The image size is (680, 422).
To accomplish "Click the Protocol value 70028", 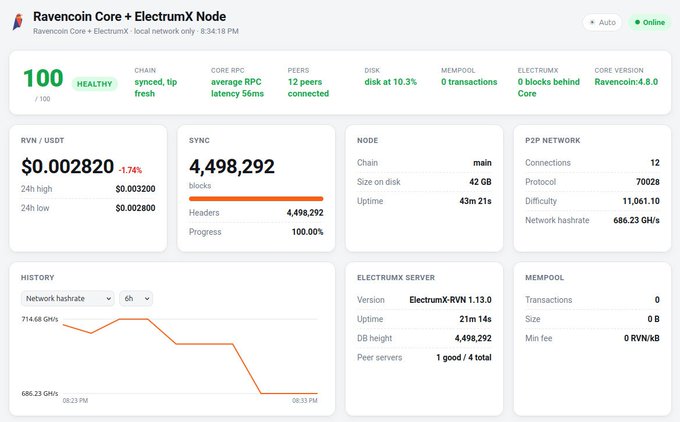I will click(x=648, y=182).
